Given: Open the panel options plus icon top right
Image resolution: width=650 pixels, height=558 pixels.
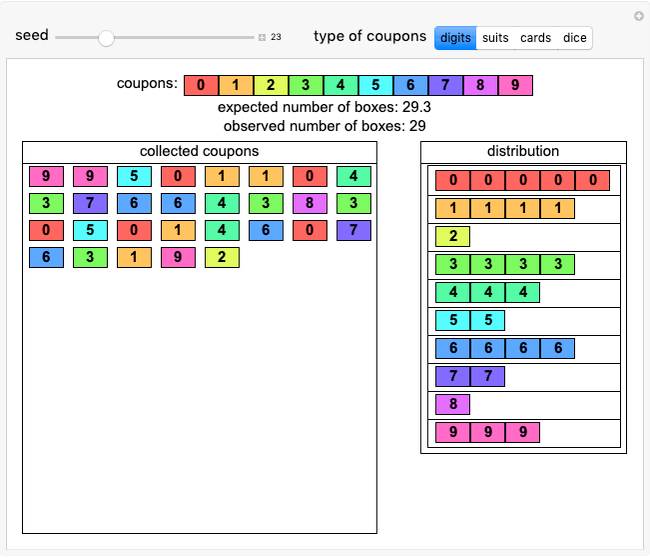Looking at the screenshot, I should [639, 16].
